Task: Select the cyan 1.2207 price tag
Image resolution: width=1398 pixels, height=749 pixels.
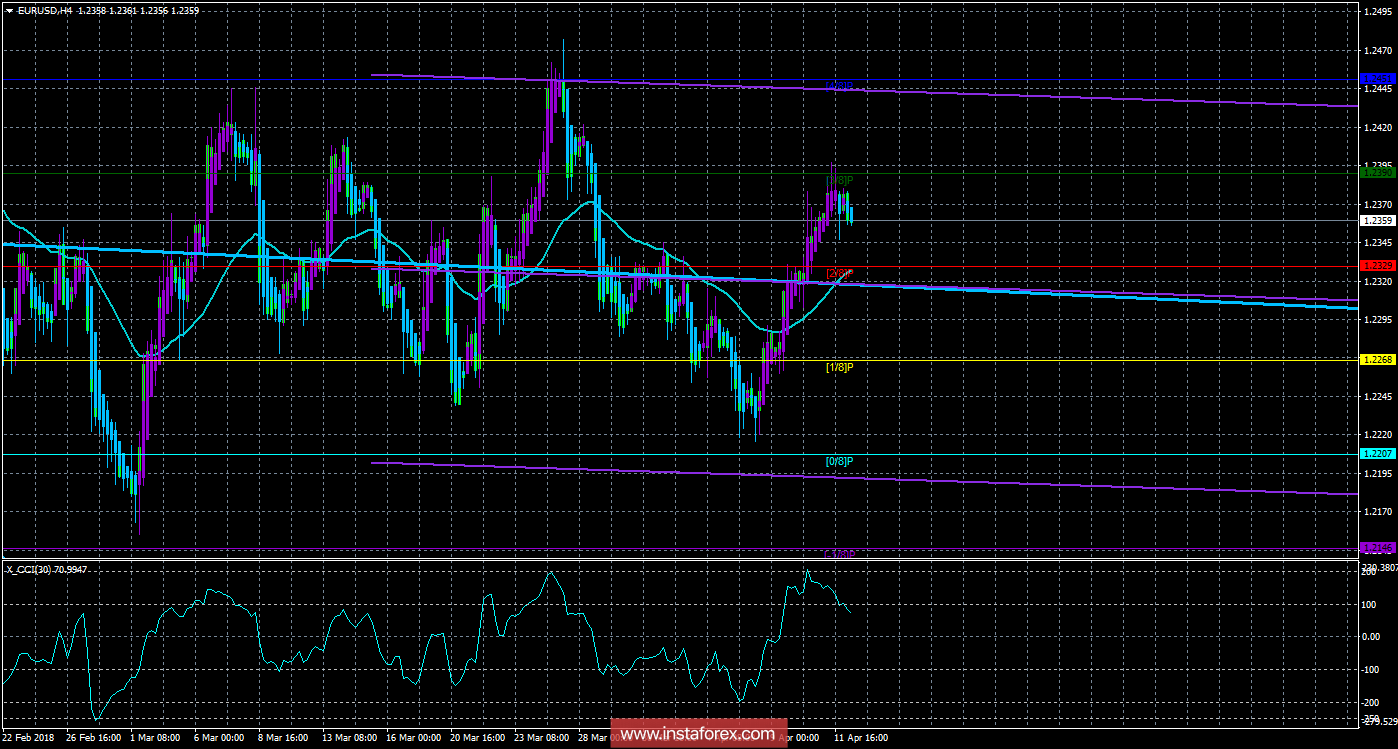Action: pyautogui.click(x=1377, y=454)
